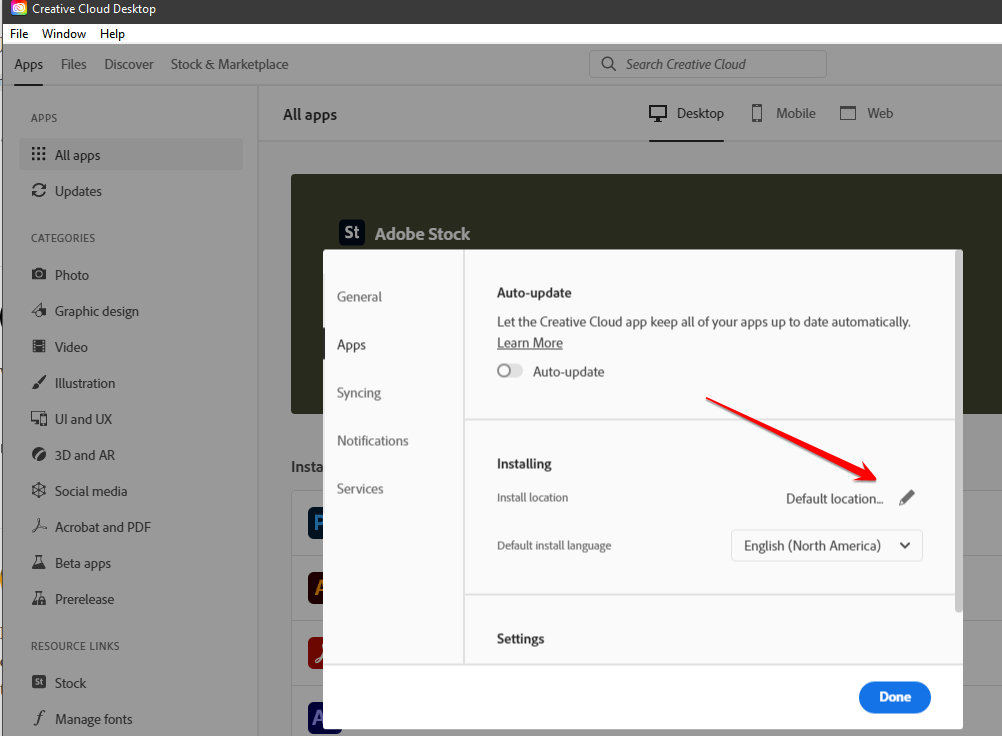This screenshot has width=1002, height=736.
Task: Open the default install language dropdown
Action: tap(826, 546)
